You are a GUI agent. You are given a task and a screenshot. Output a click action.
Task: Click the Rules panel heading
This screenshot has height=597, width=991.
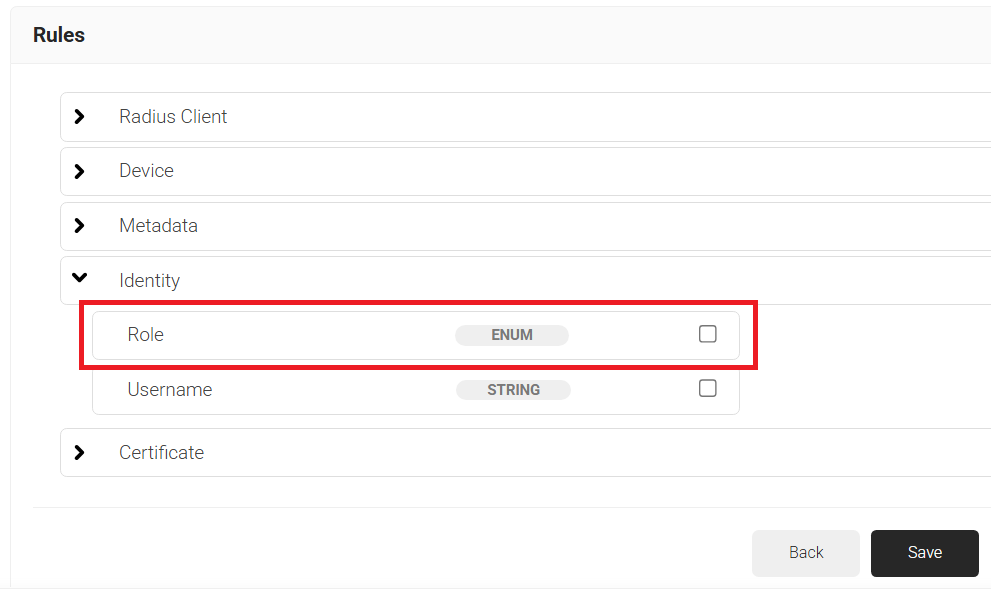coord(59,35)
